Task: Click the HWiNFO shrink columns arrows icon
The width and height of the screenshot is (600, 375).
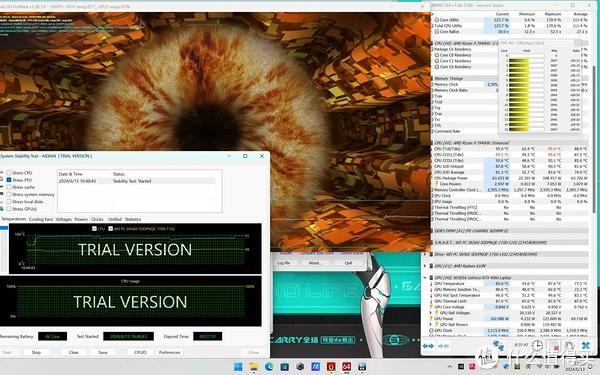Action: pyautogui.click(x=443, y=346)
